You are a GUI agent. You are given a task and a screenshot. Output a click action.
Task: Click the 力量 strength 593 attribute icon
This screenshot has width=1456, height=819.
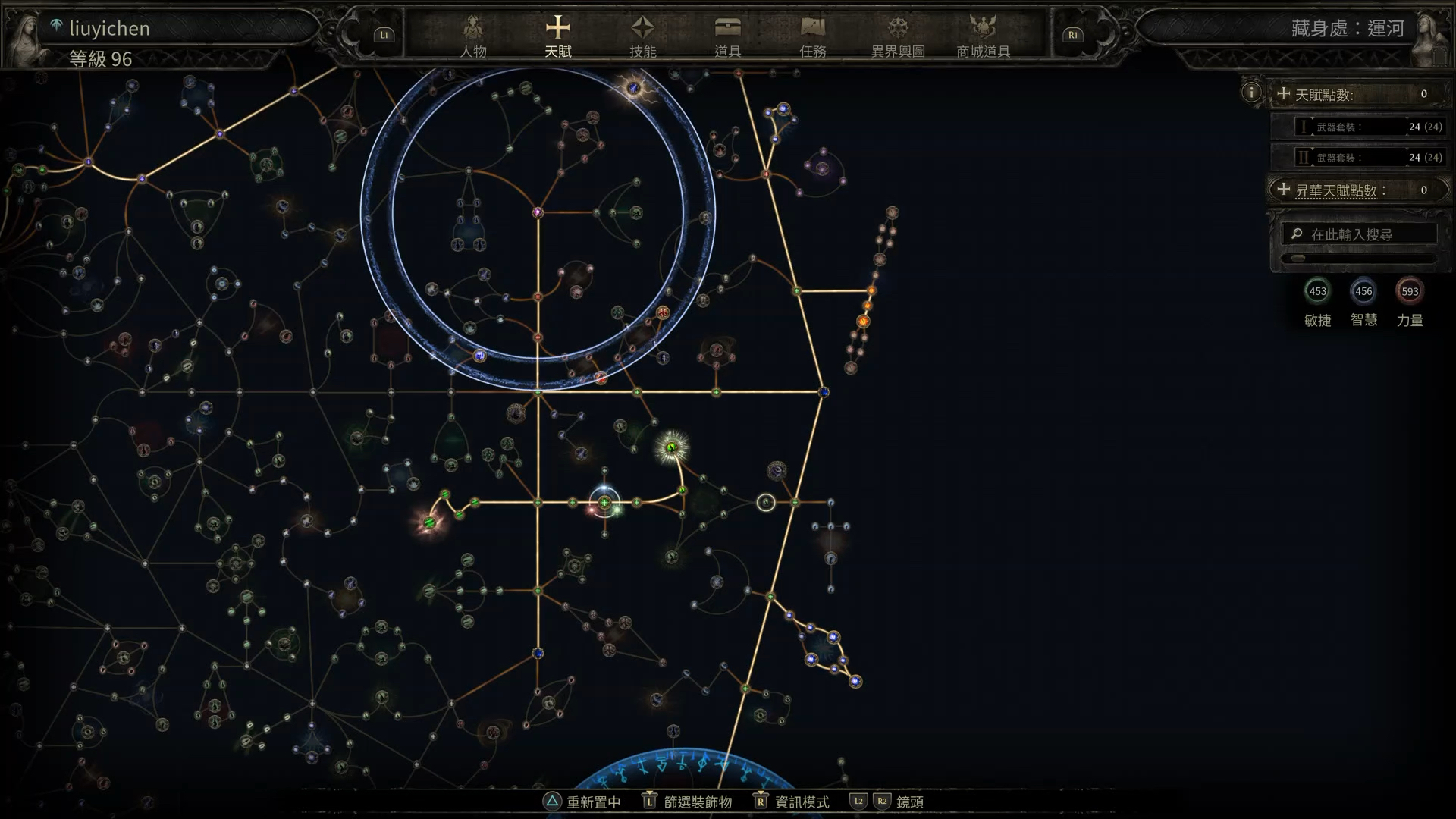pyautogui.click(x=1410, y=291)
